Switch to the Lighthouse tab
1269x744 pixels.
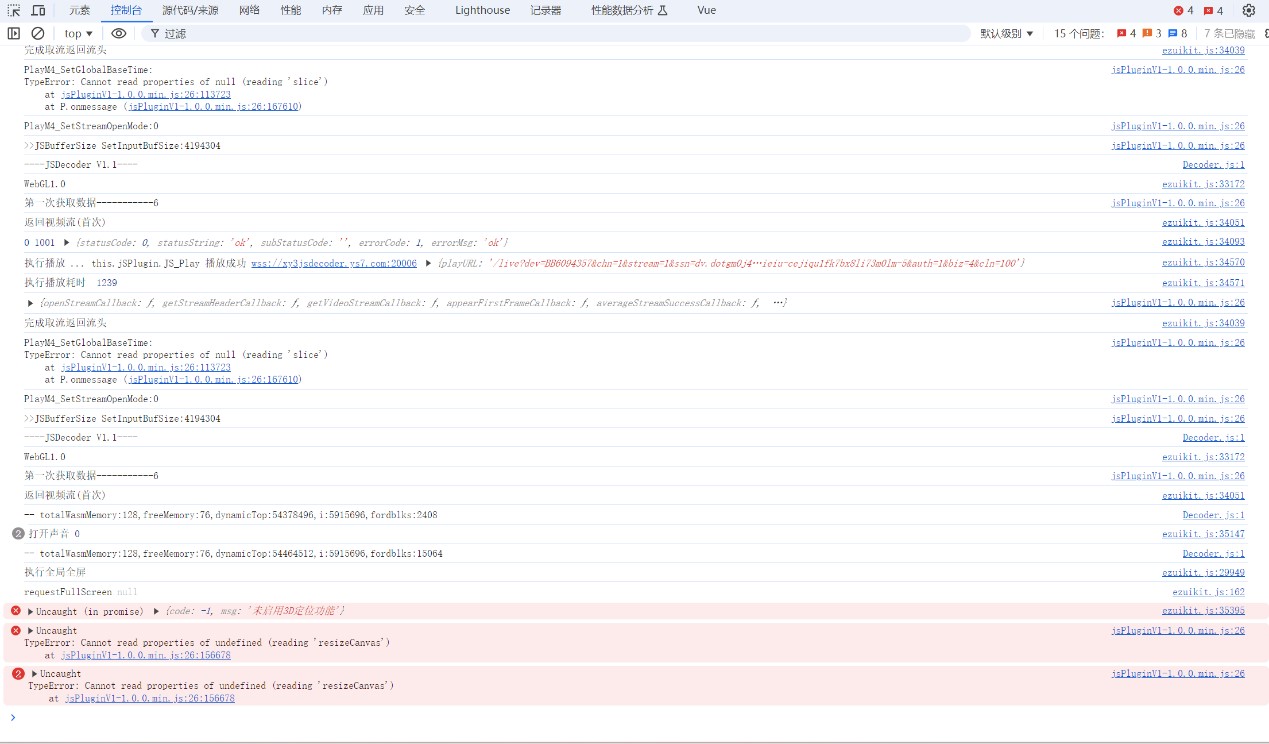[x=482, y=10]
